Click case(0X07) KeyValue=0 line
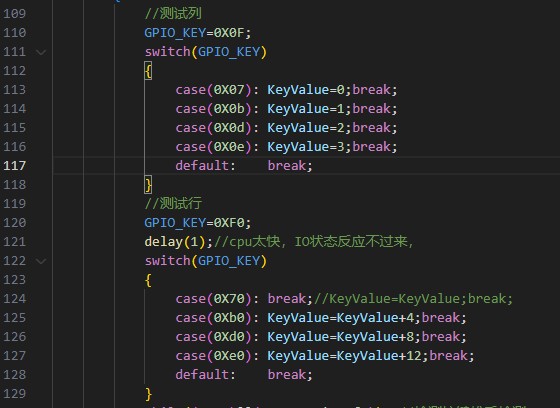Screen dimensions: 560x408 tap(286, 90)
